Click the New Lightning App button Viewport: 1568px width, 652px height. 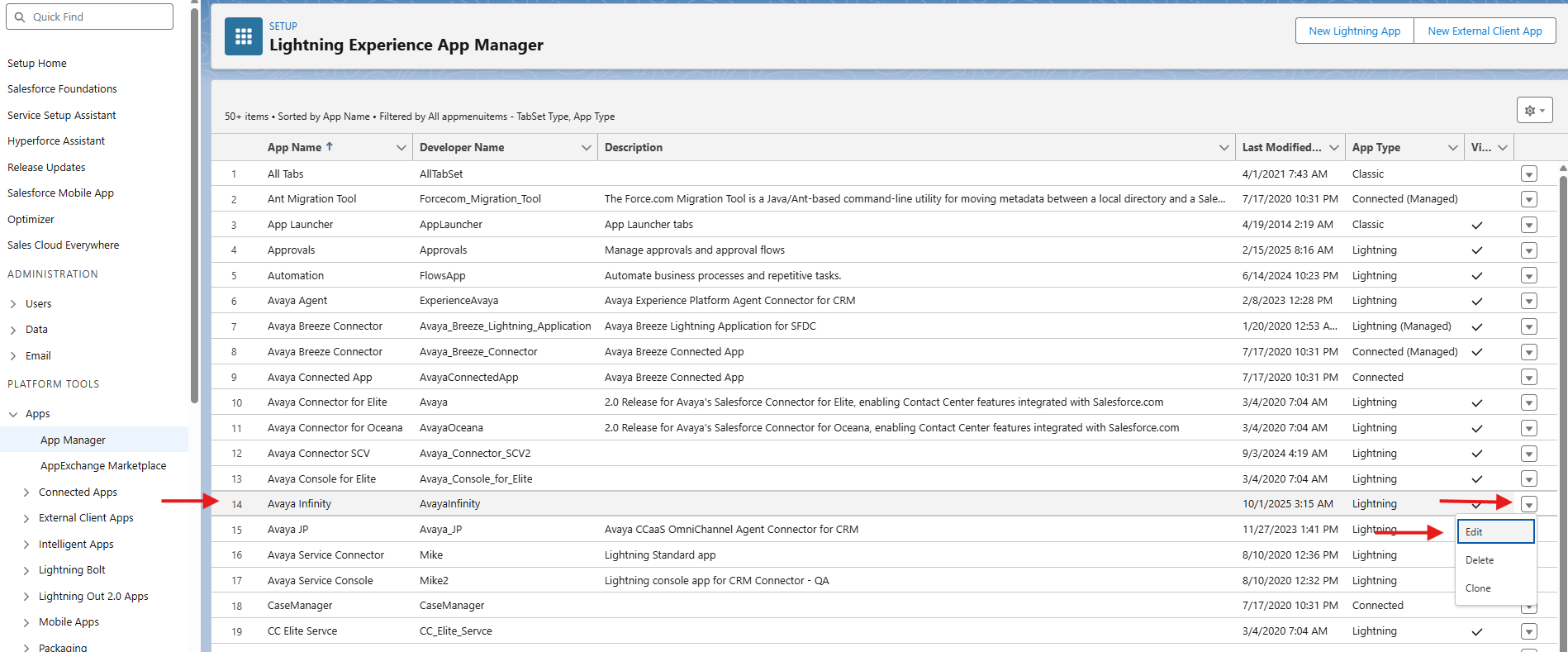(x=1355, y=31)
